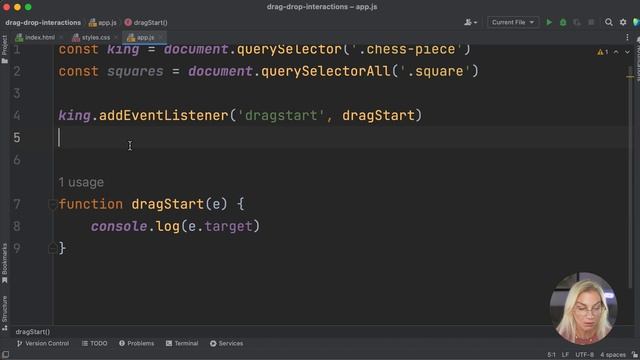Click the JetBrains Toolbox icon at top right
Screen dimensions: 640x360
pyautogui.click(x=636, y=22)
